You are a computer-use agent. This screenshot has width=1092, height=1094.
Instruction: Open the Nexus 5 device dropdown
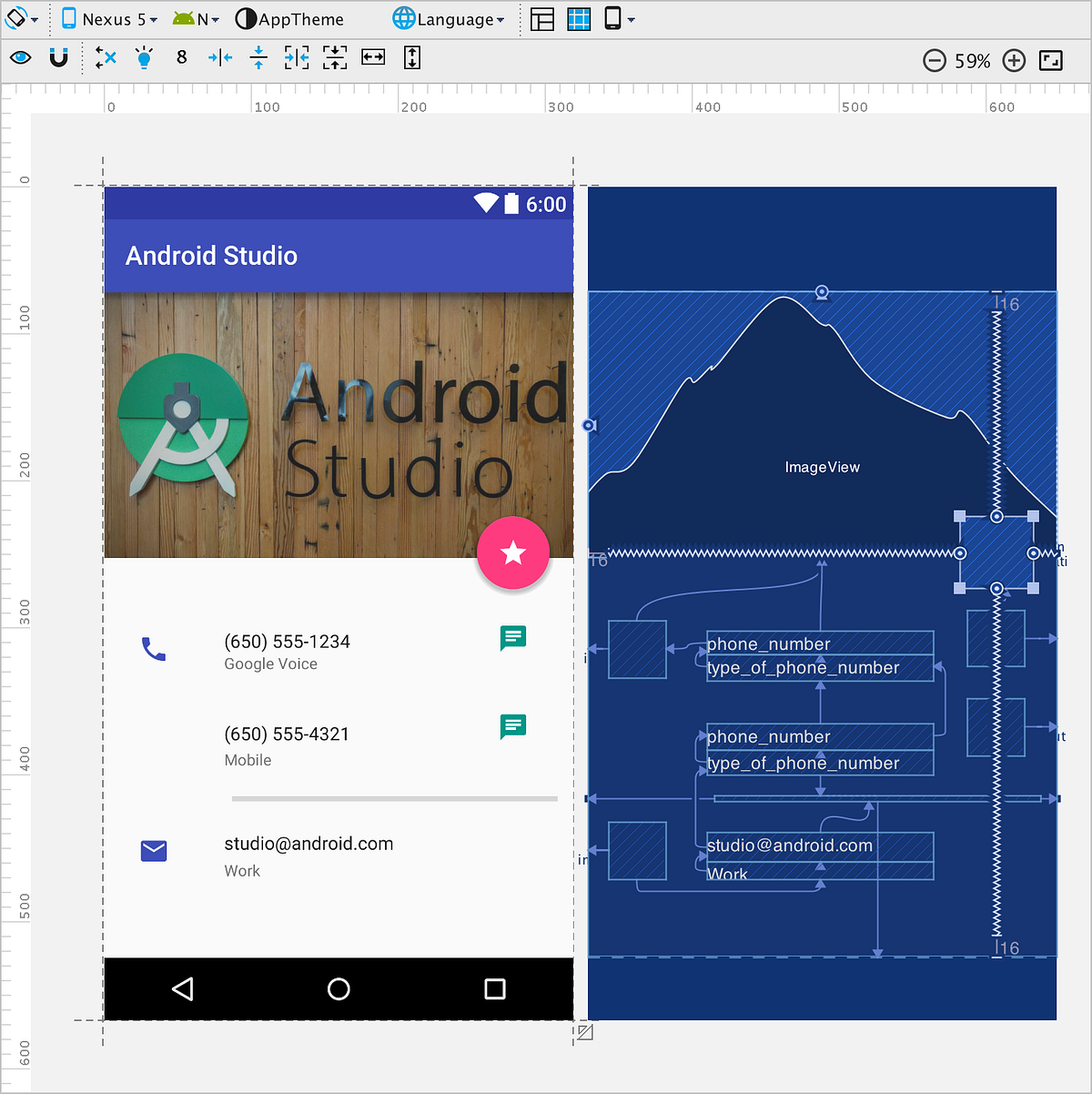[109, 17]
